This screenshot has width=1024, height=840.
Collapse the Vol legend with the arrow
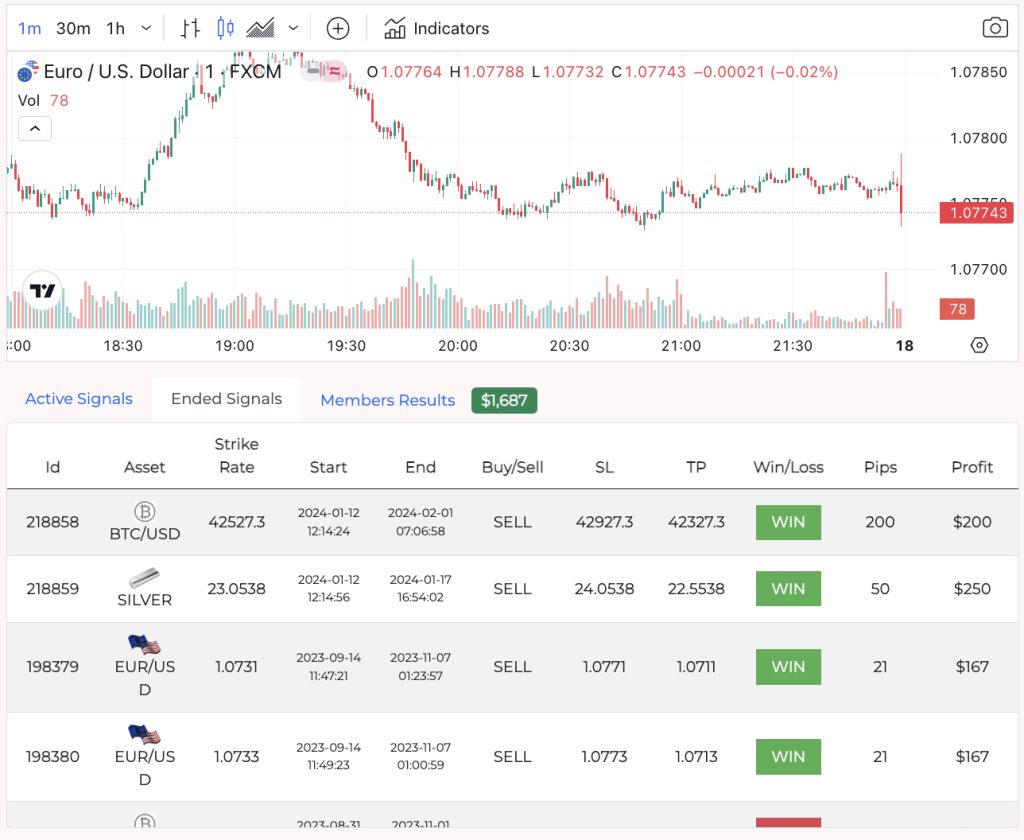pos(34,128)
